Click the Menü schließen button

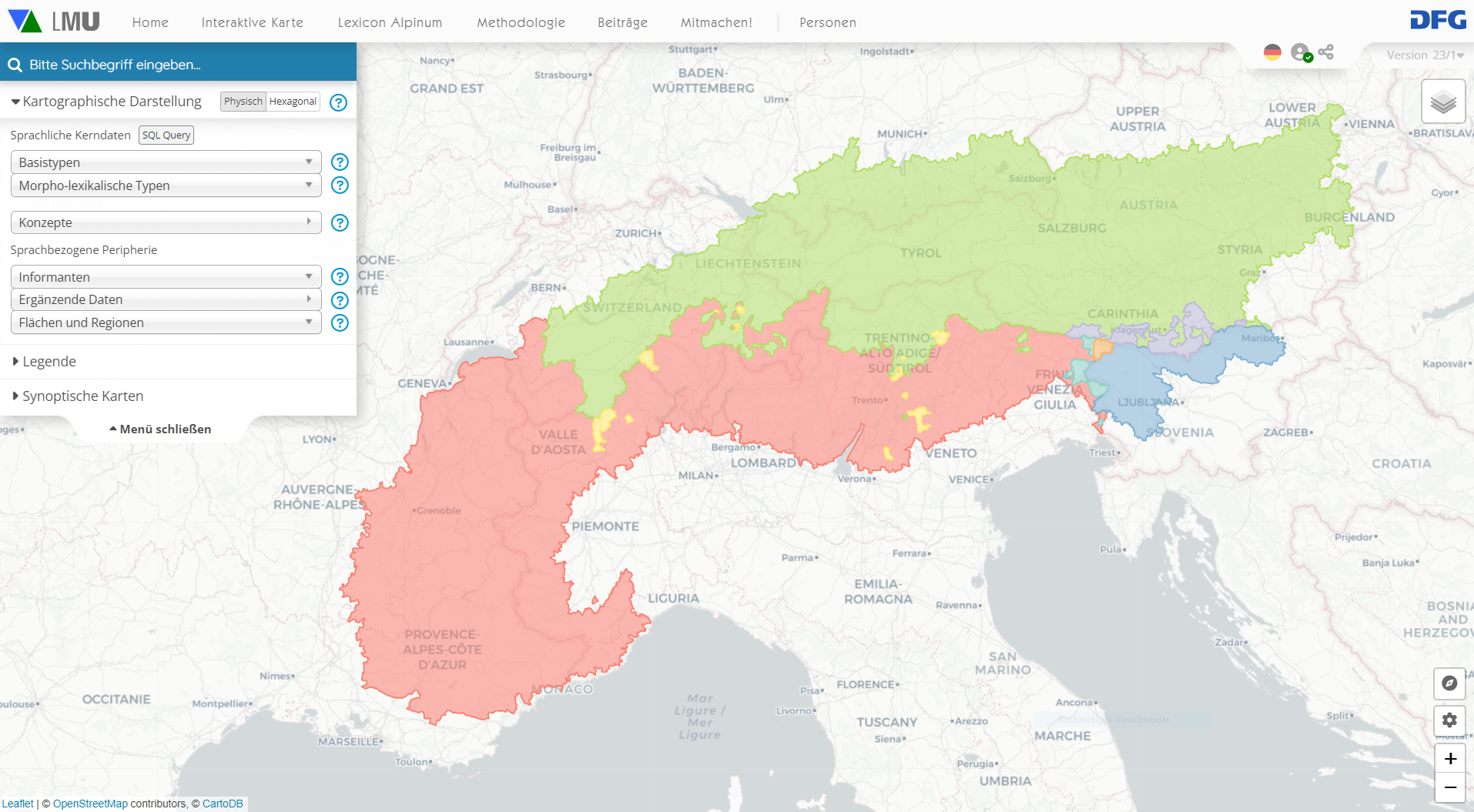click(160, 429)
